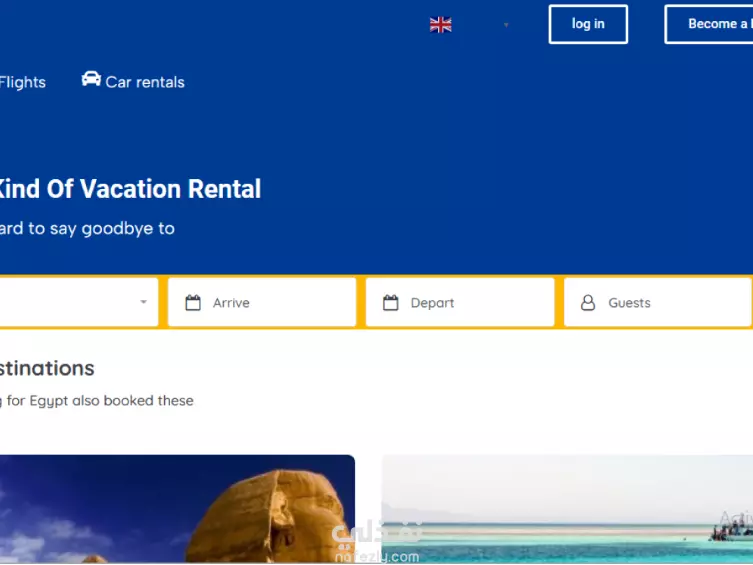This screenshot has height=565, width=753.
Task: Select the Depart date field
Action: point(460,302)
